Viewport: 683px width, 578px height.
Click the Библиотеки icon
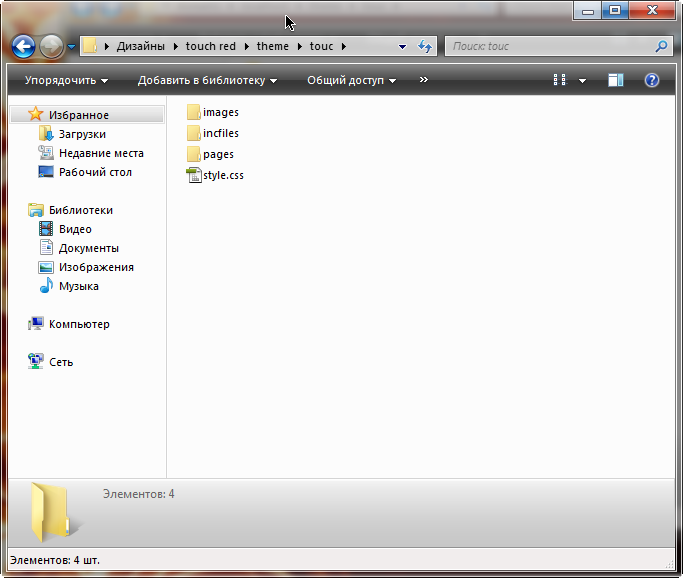[36, 210]
